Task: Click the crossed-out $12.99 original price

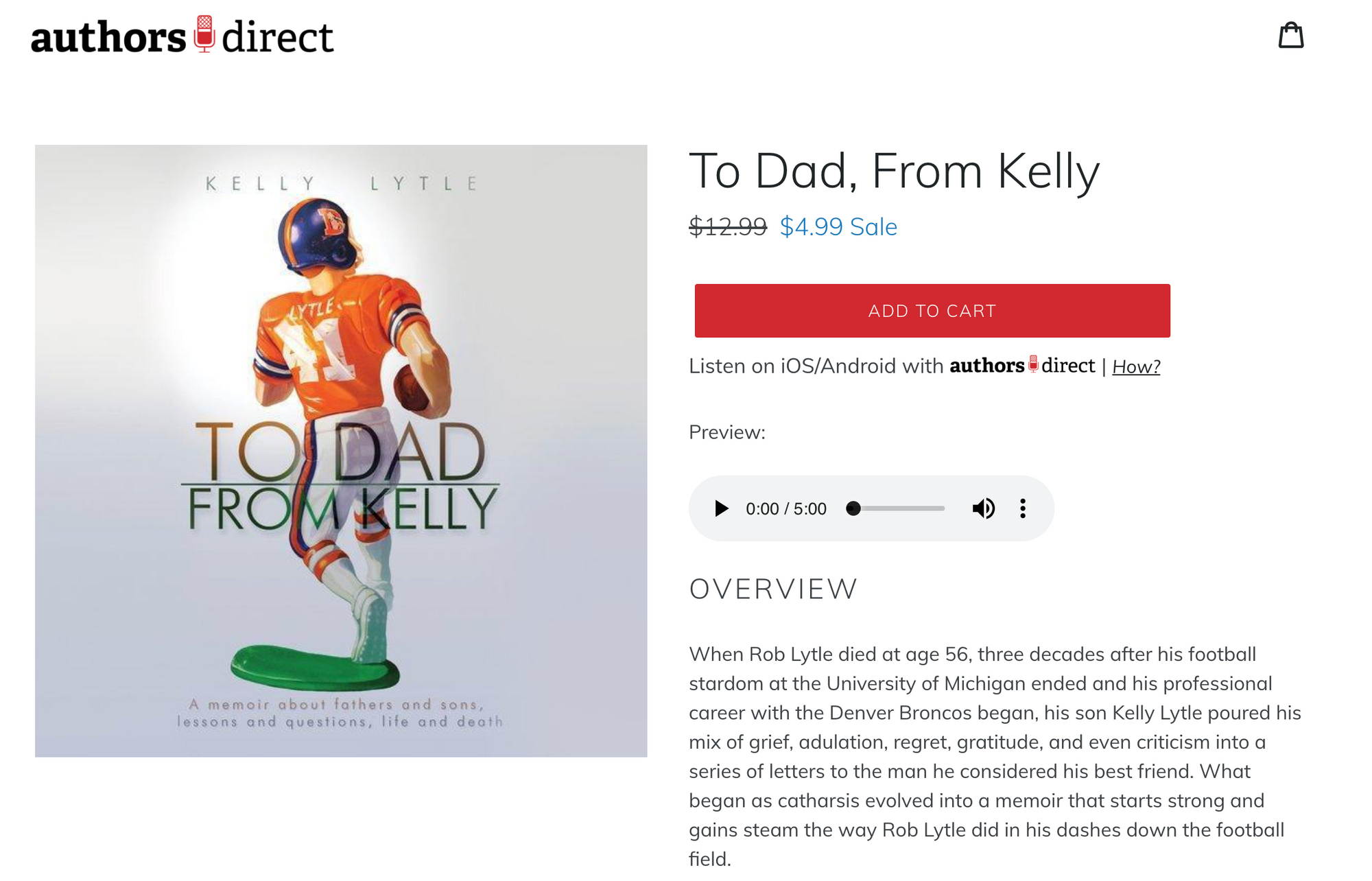Action: (728, 226)
